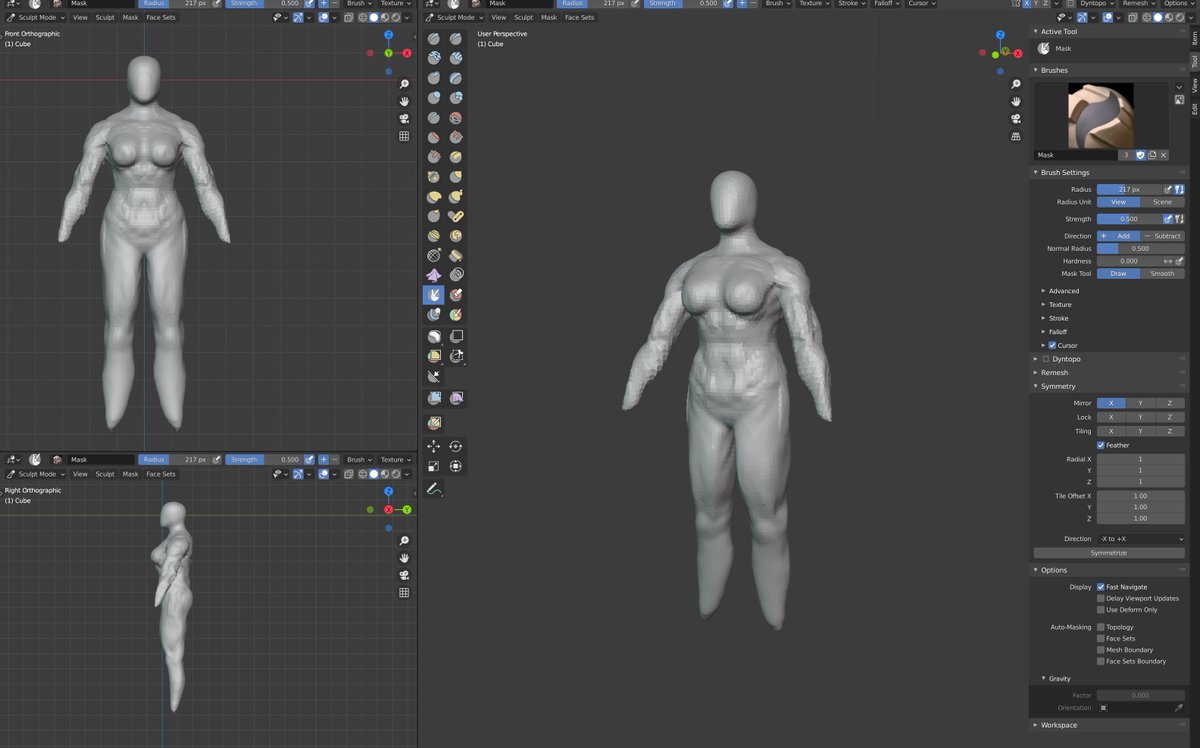Open the Sculpt menu in the header
The height and width of the screenshot is (748, 1200).
point(523,17)
